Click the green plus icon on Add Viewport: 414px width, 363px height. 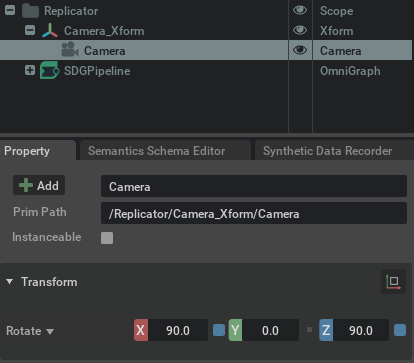coord(26,185)
